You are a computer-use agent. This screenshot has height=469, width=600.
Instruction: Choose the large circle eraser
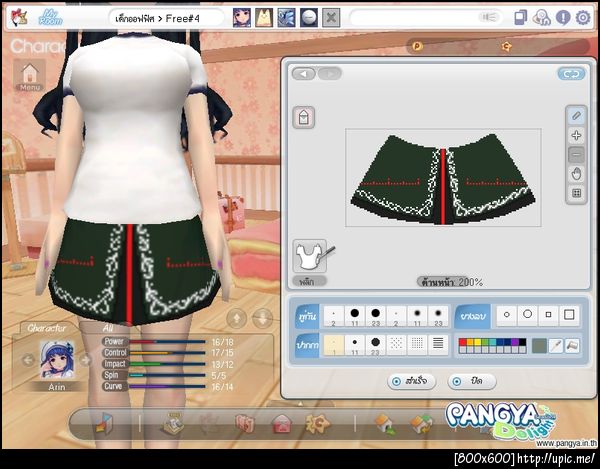527,315
